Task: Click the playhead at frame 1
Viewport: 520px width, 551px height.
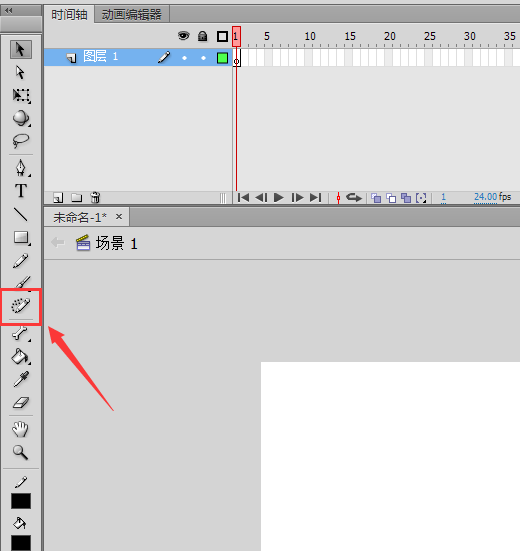Action: tap(236, 36)
